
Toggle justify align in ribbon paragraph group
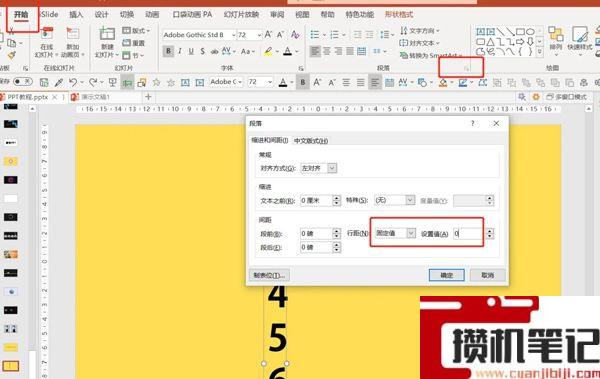350,51
